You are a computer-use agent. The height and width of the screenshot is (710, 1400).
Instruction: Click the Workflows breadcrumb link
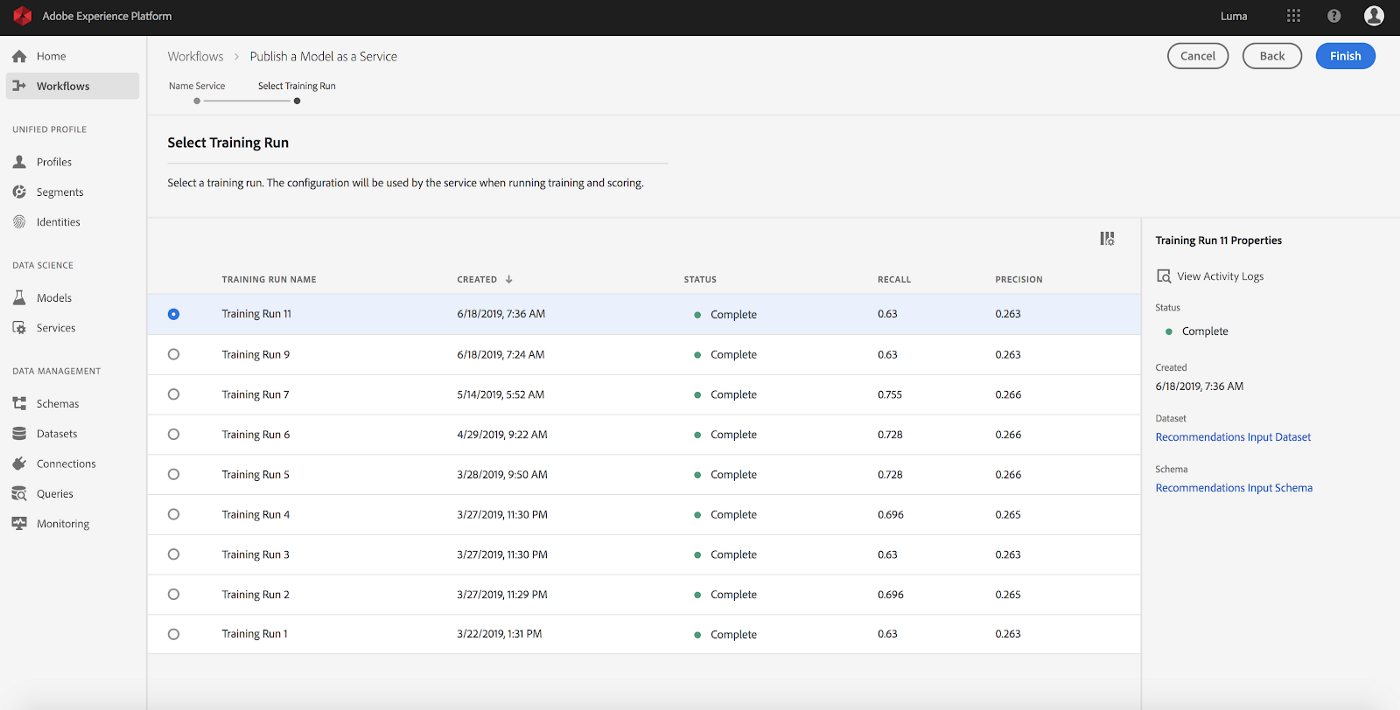tap(195, 56)
